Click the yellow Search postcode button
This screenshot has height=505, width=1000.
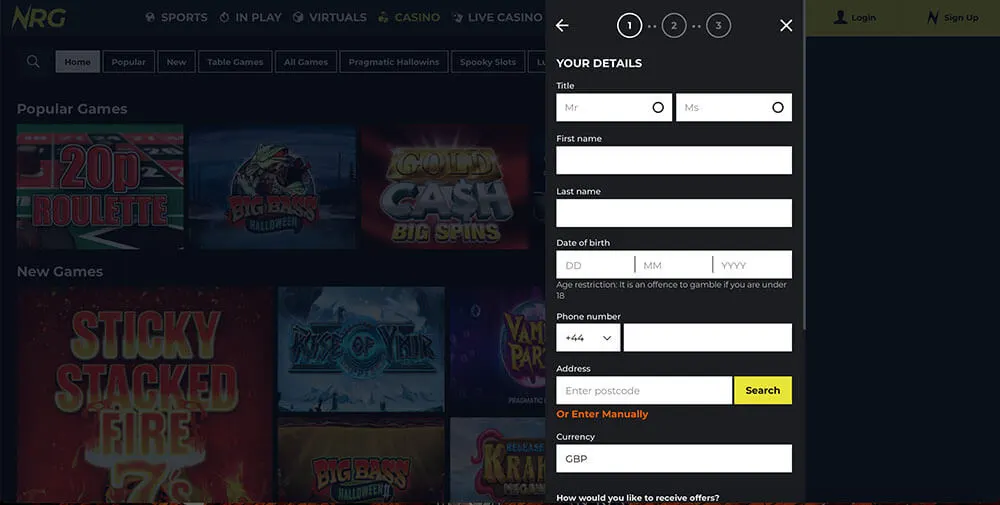[x=763, y=390]
